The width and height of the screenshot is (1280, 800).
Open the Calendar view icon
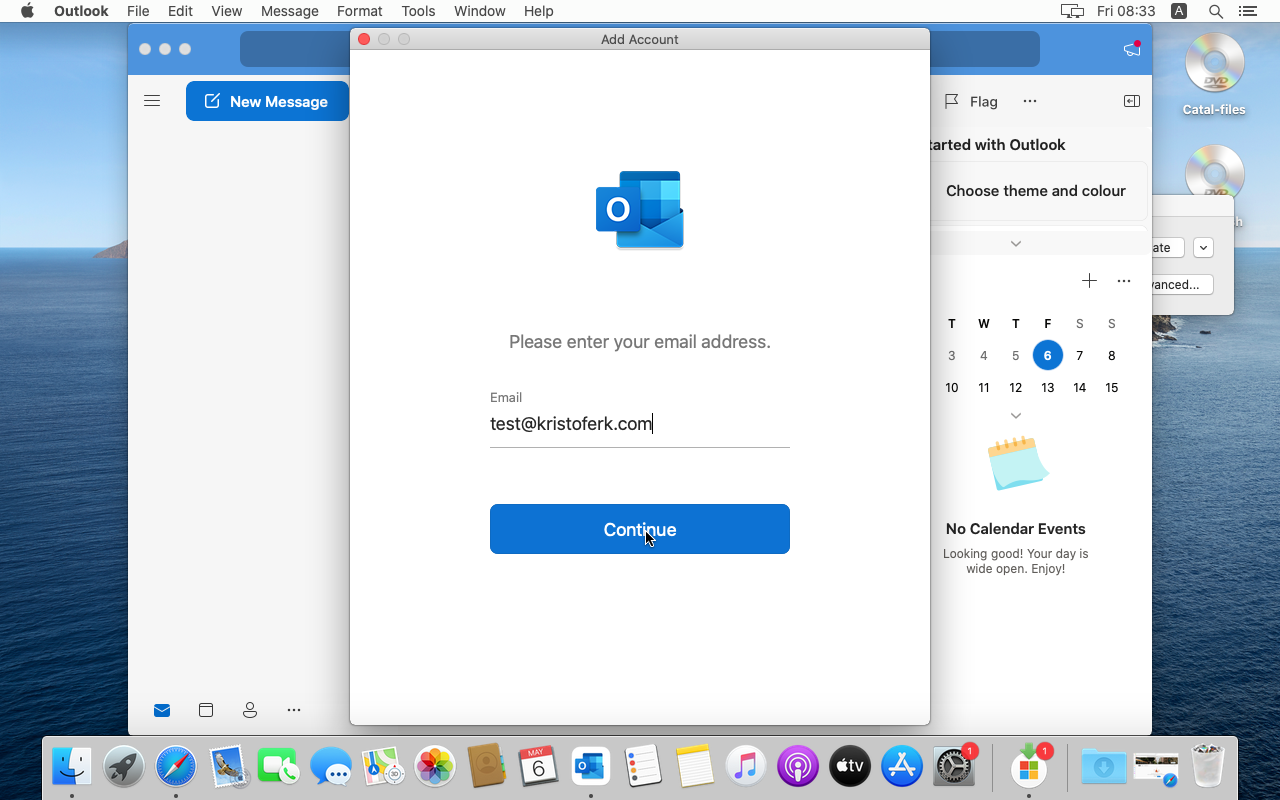(206, 710)
